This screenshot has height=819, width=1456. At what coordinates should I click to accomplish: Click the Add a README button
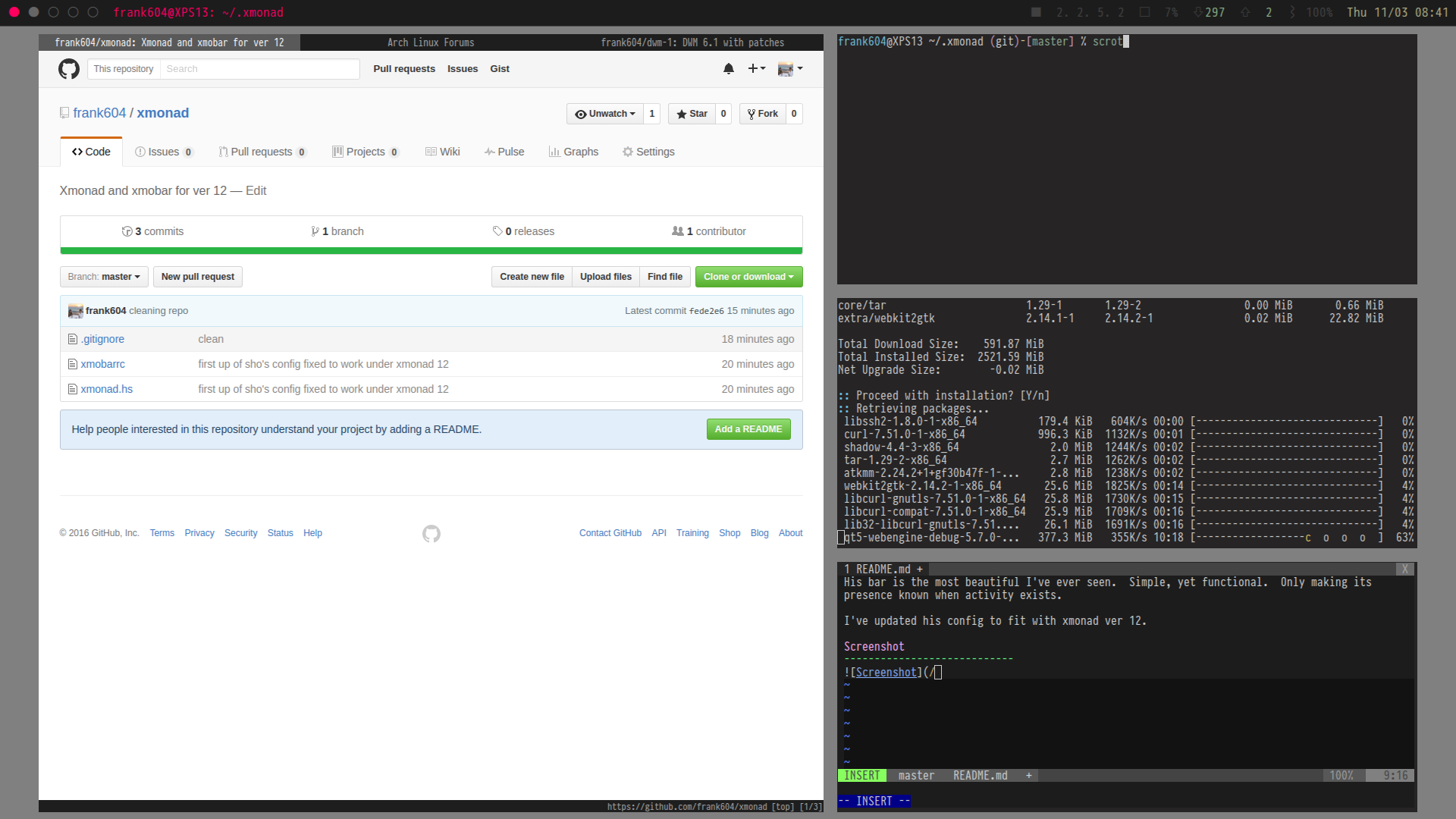(x=748, y=429)
